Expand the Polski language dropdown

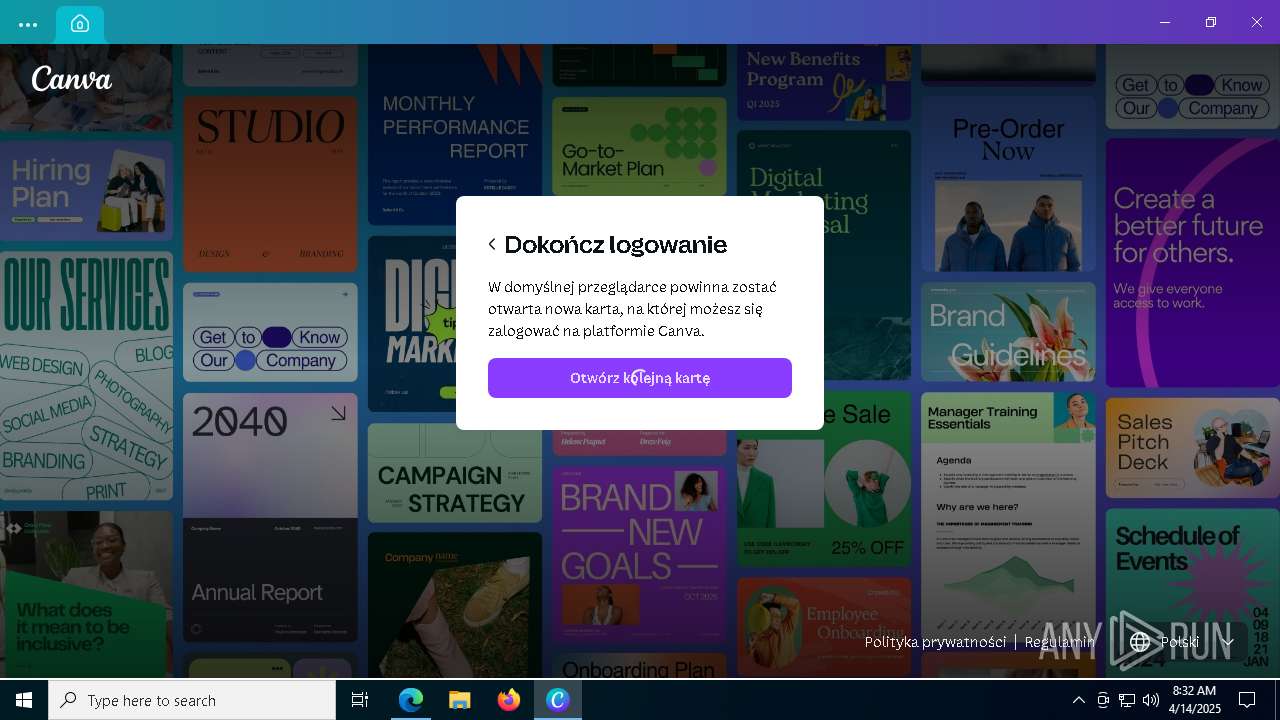point(1182,642)
